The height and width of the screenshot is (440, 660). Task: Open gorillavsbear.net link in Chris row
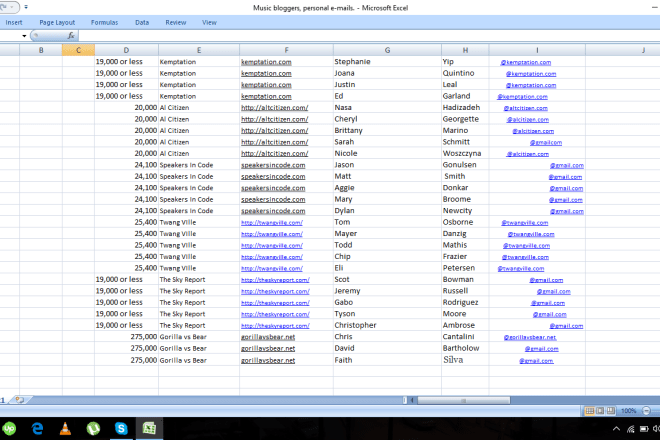point(268,337)
